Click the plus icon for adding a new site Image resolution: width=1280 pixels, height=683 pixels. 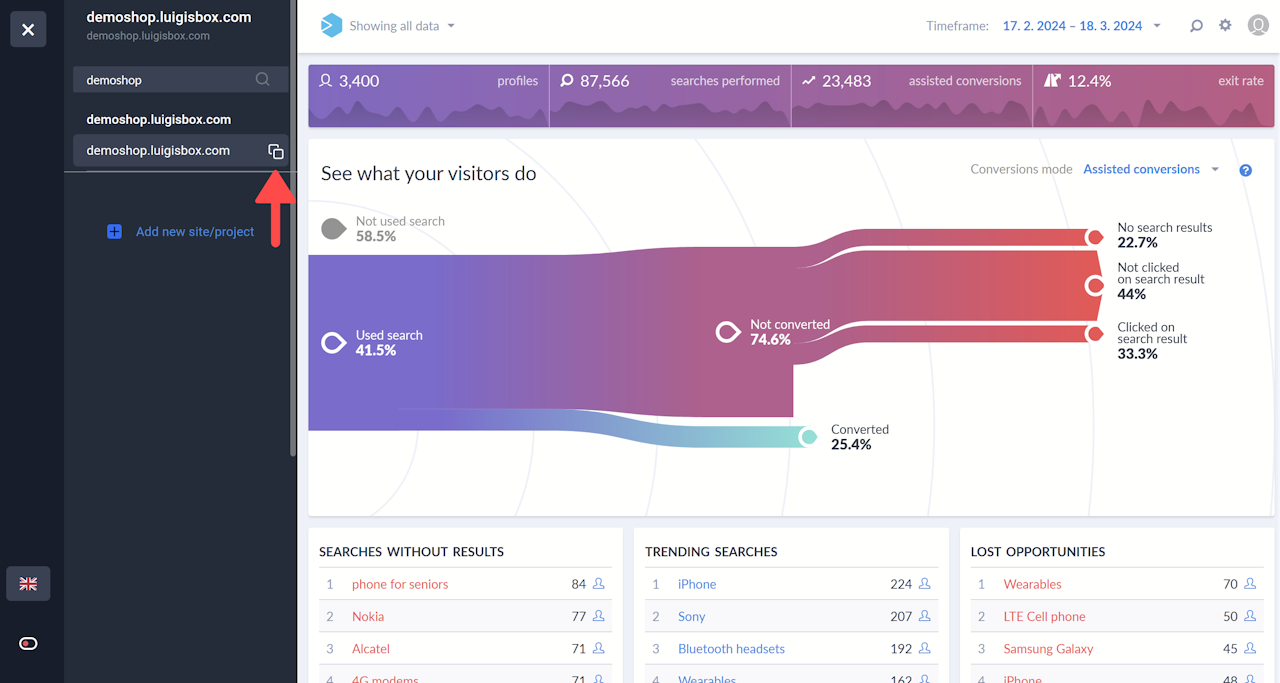(x=114, y=231)
